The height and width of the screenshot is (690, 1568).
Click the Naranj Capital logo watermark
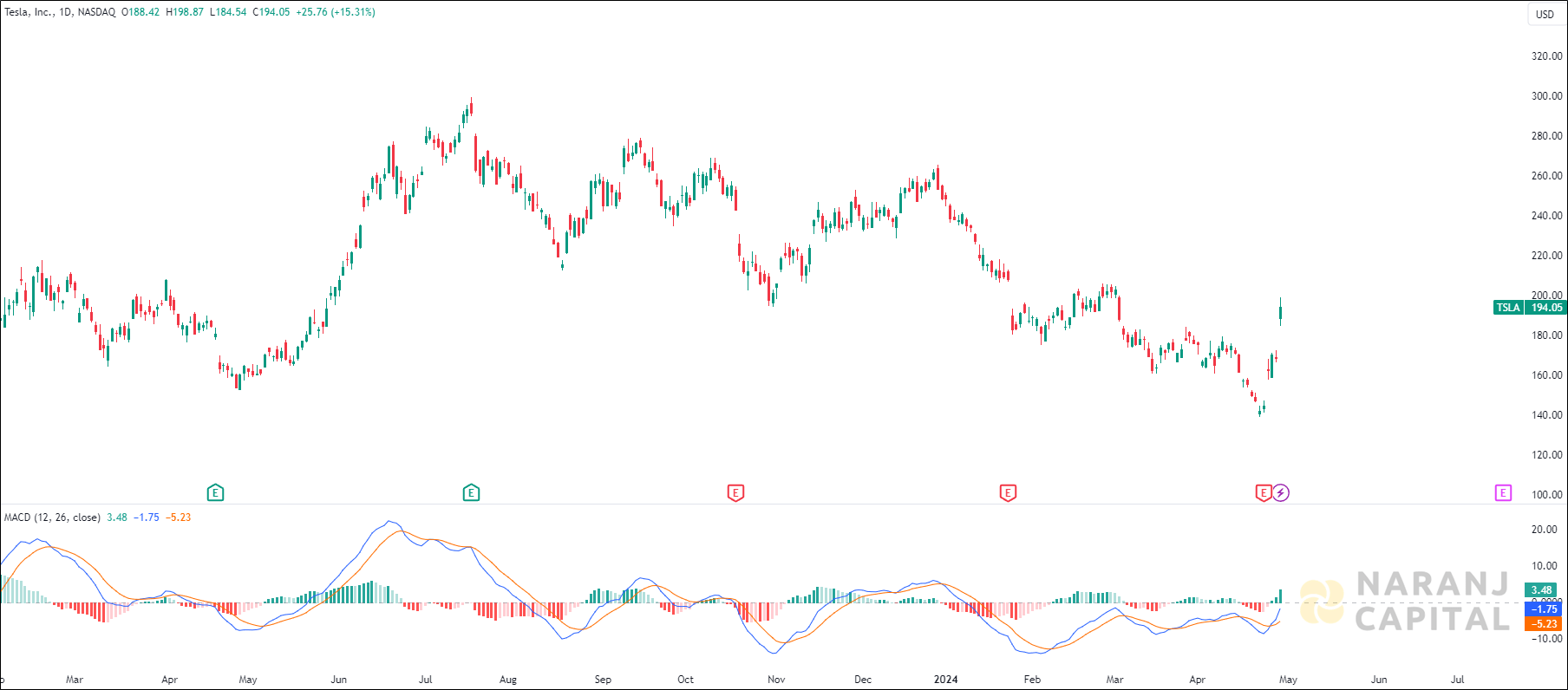pos(1405,602)
